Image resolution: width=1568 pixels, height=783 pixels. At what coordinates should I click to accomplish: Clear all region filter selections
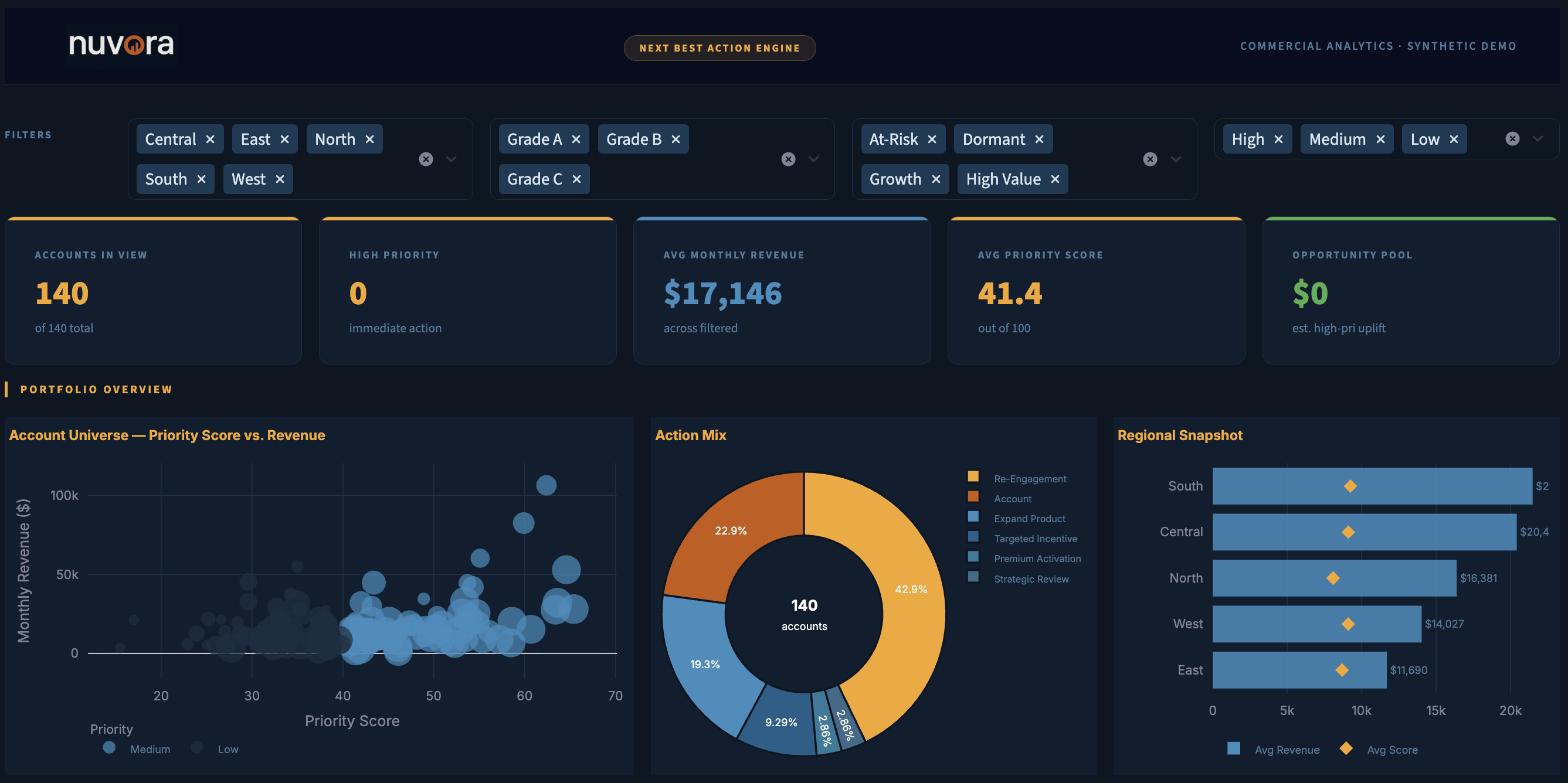(x=426, y=159)
